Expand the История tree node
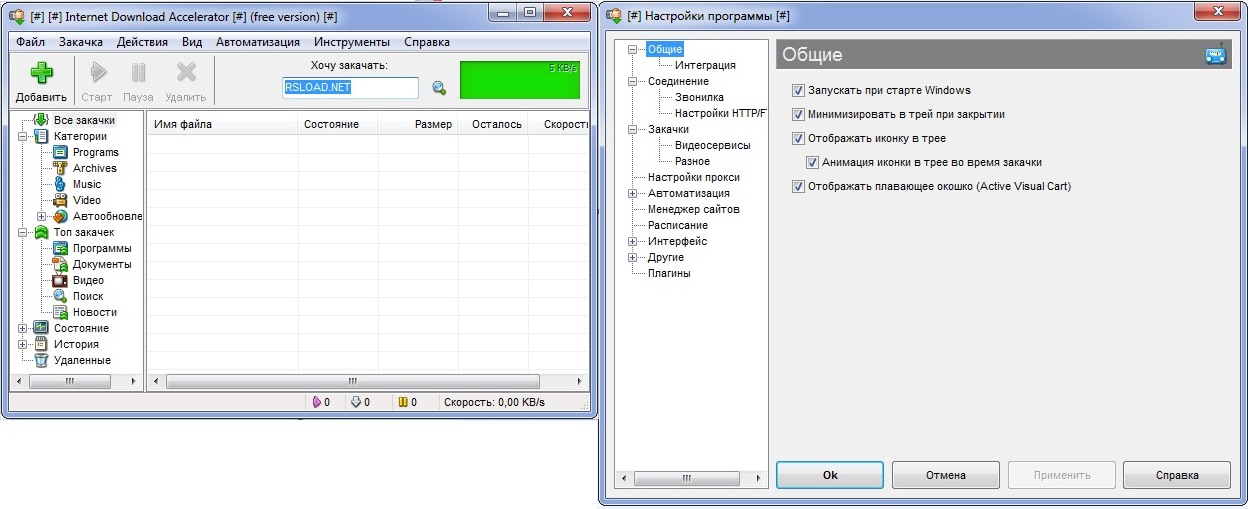This screenshot has width=1248, height=509. 23,344
